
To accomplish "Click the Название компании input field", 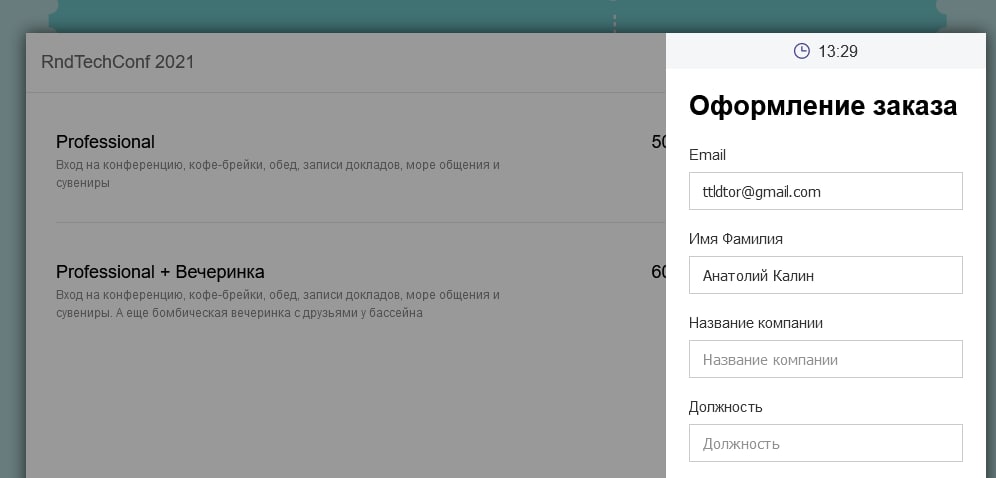I will point(825,359).
